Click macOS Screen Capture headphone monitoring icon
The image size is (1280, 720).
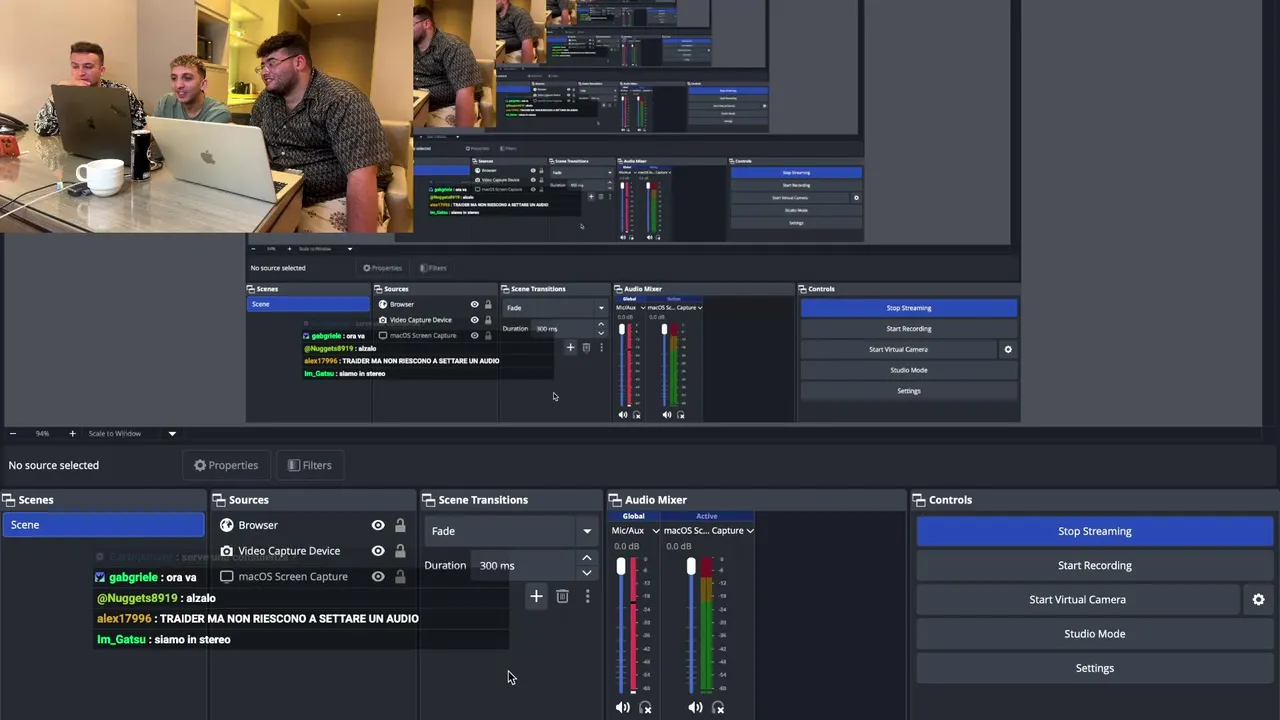[x=717, y=708]
